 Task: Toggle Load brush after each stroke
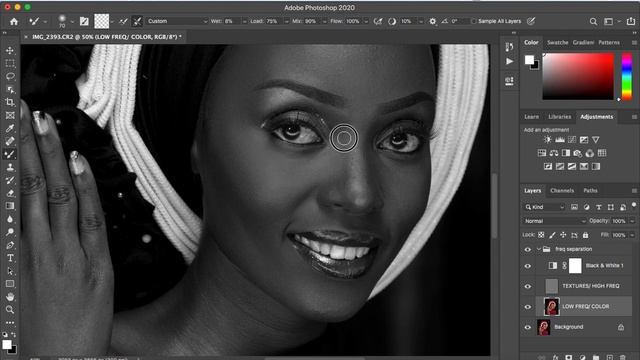point(123,21)
